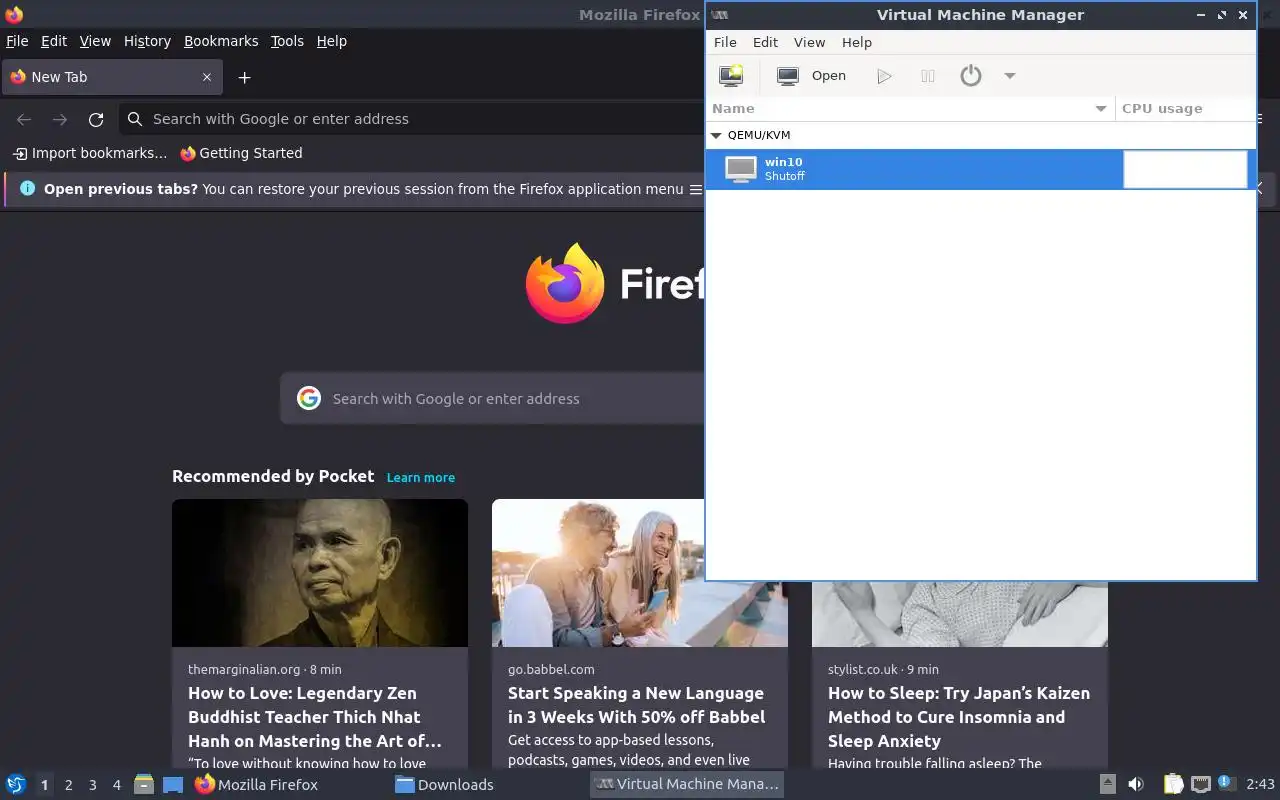Open shutdown options dropdown arrow
Image resolution: width=1280 pixels, height=800 pixels.
1010,76
